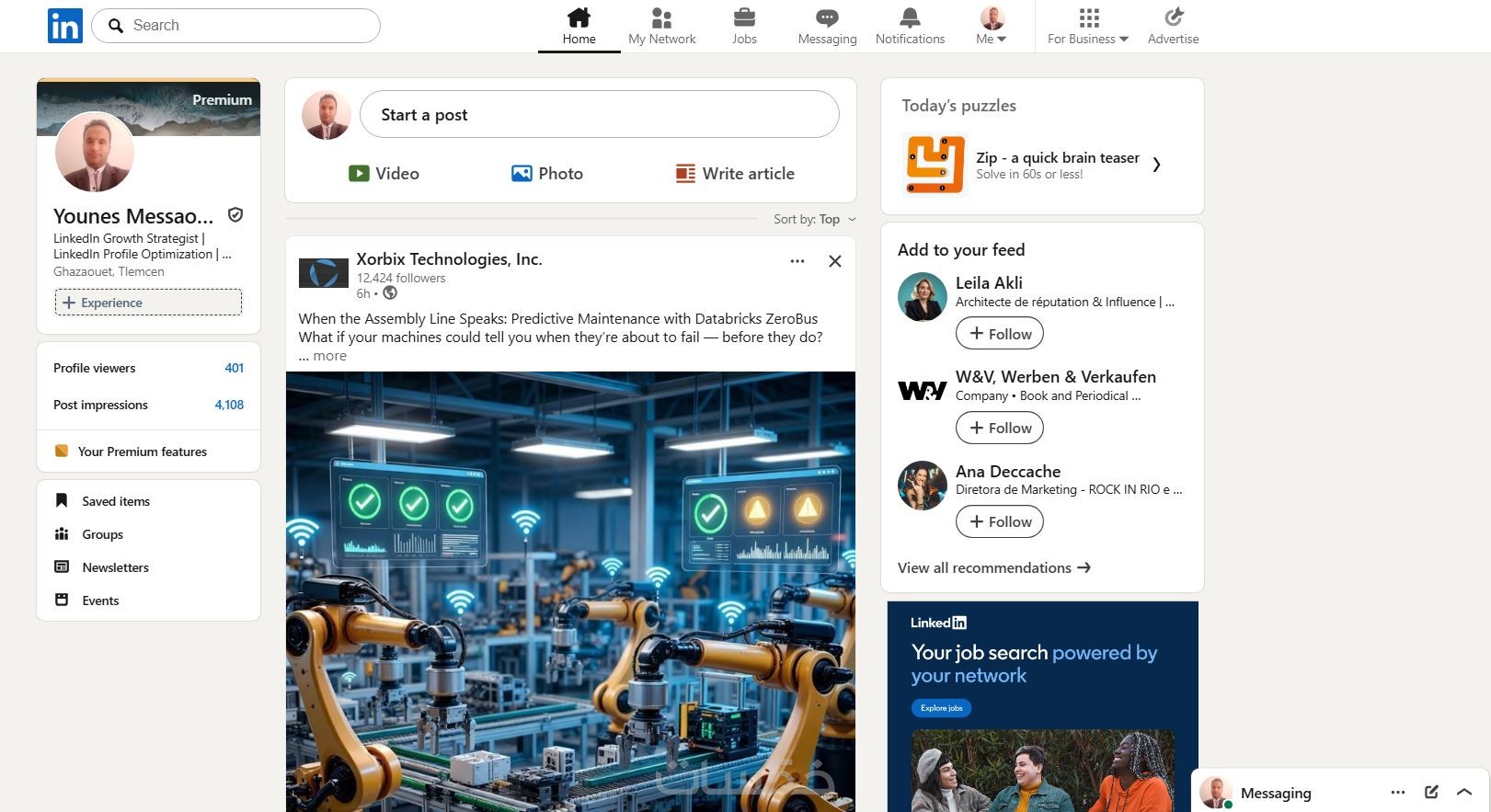Image resolution: width=1491 pixels, height=812 pixels.
Task: Open Xorbix Technologies, Inc. company page
Action: 449,259
